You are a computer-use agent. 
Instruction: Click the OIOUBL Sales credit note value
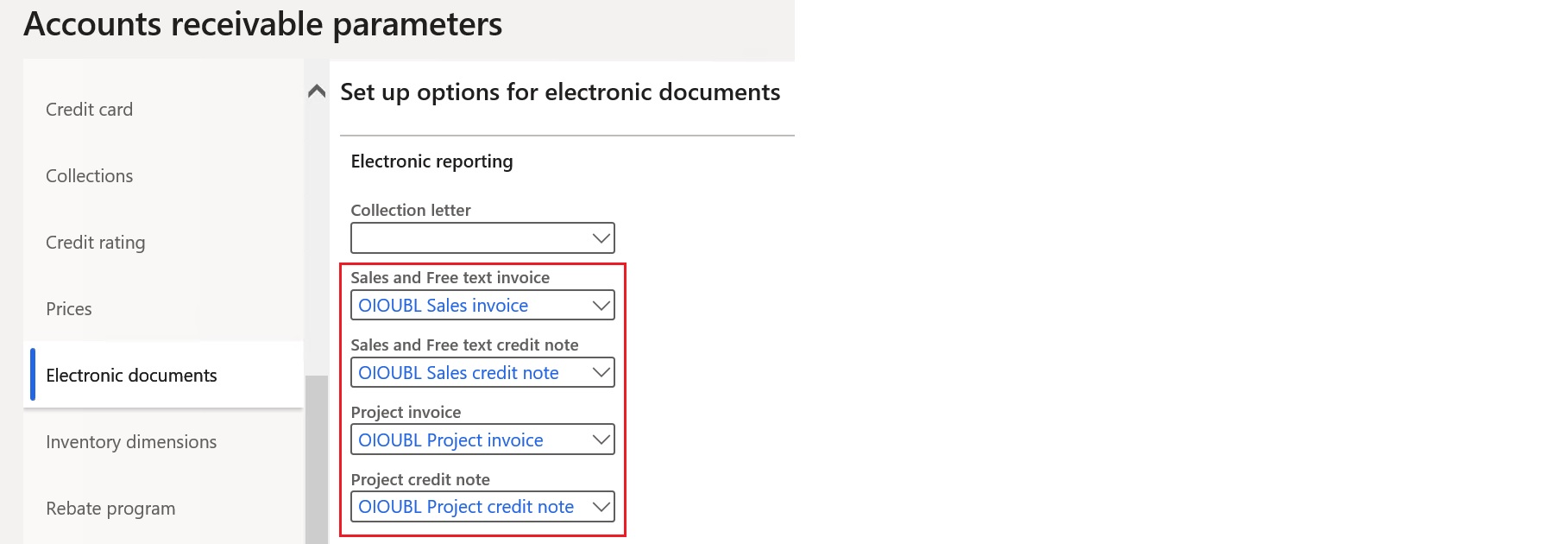(458, 373)
